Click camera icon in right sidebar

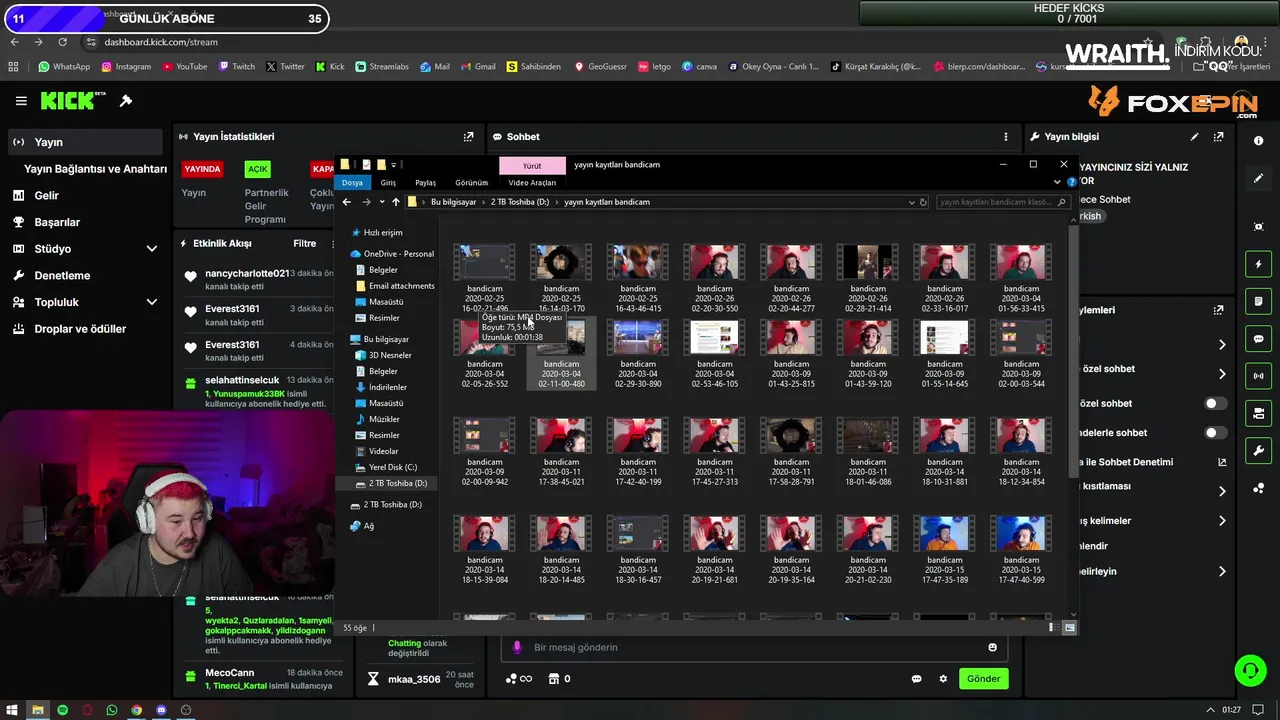click(1259, 413)
